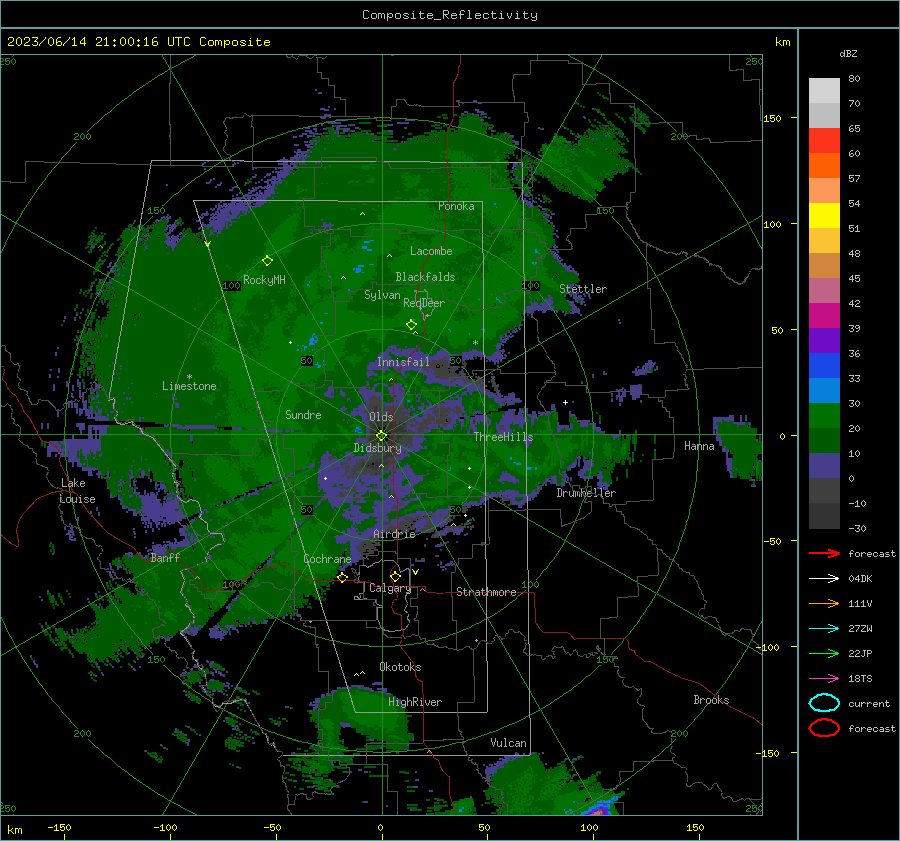Select the green 22JP arrow icon
This screenshot has width=900, height=841.
click(824, 653)
